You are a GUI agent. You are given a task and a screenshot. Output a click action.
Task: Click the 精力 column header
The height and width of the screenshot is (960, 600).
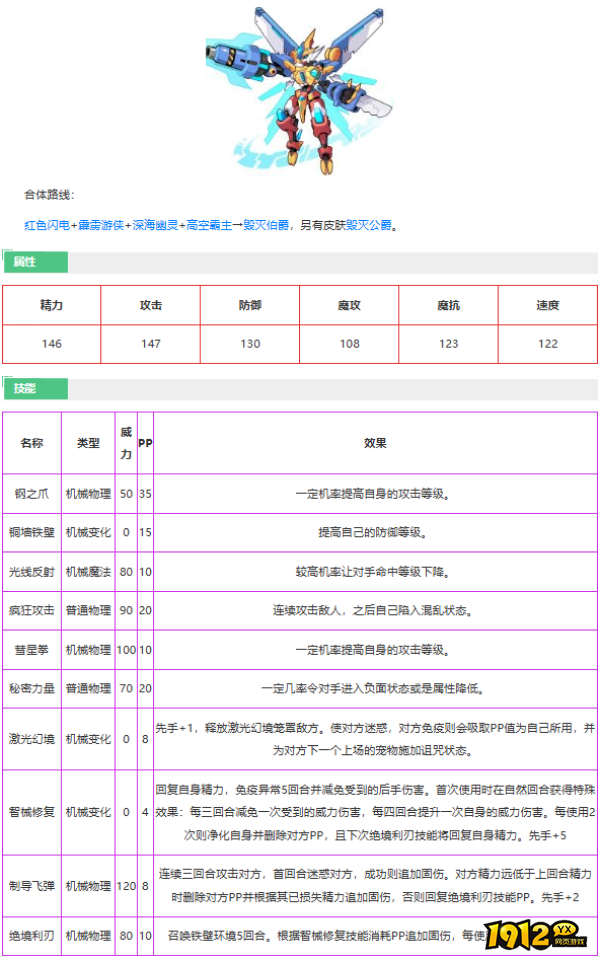click(x=51, y=305)
